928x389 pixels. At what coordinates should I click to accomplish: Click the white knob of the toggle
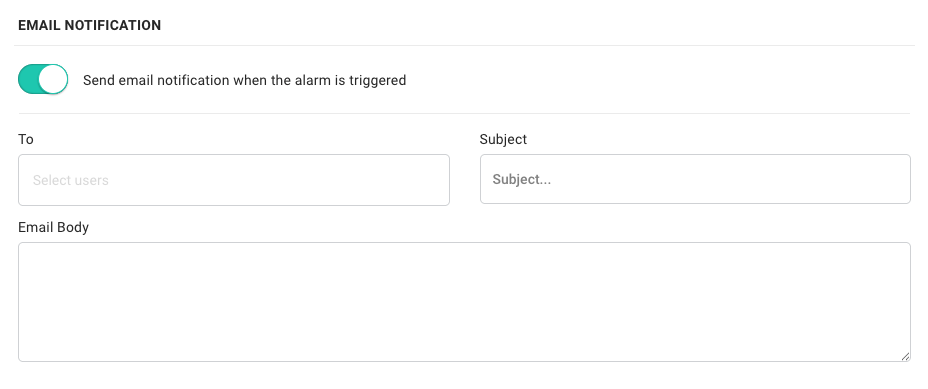53,79
